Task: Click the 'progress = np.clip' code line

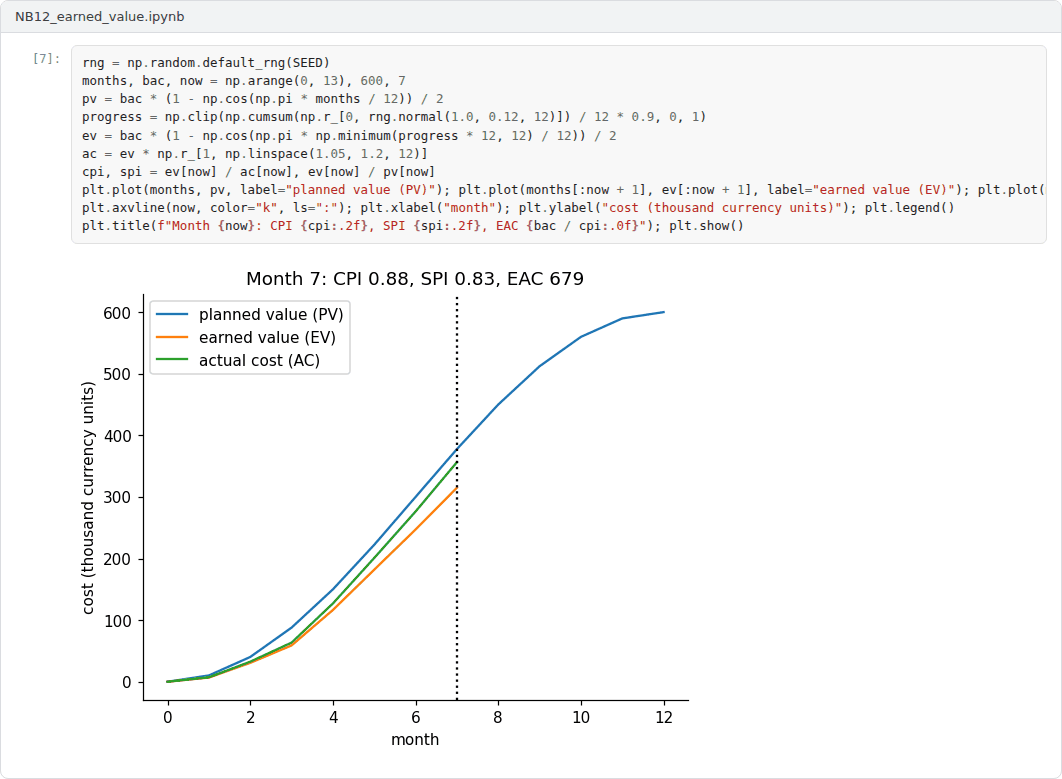Action: click(394, 117)
